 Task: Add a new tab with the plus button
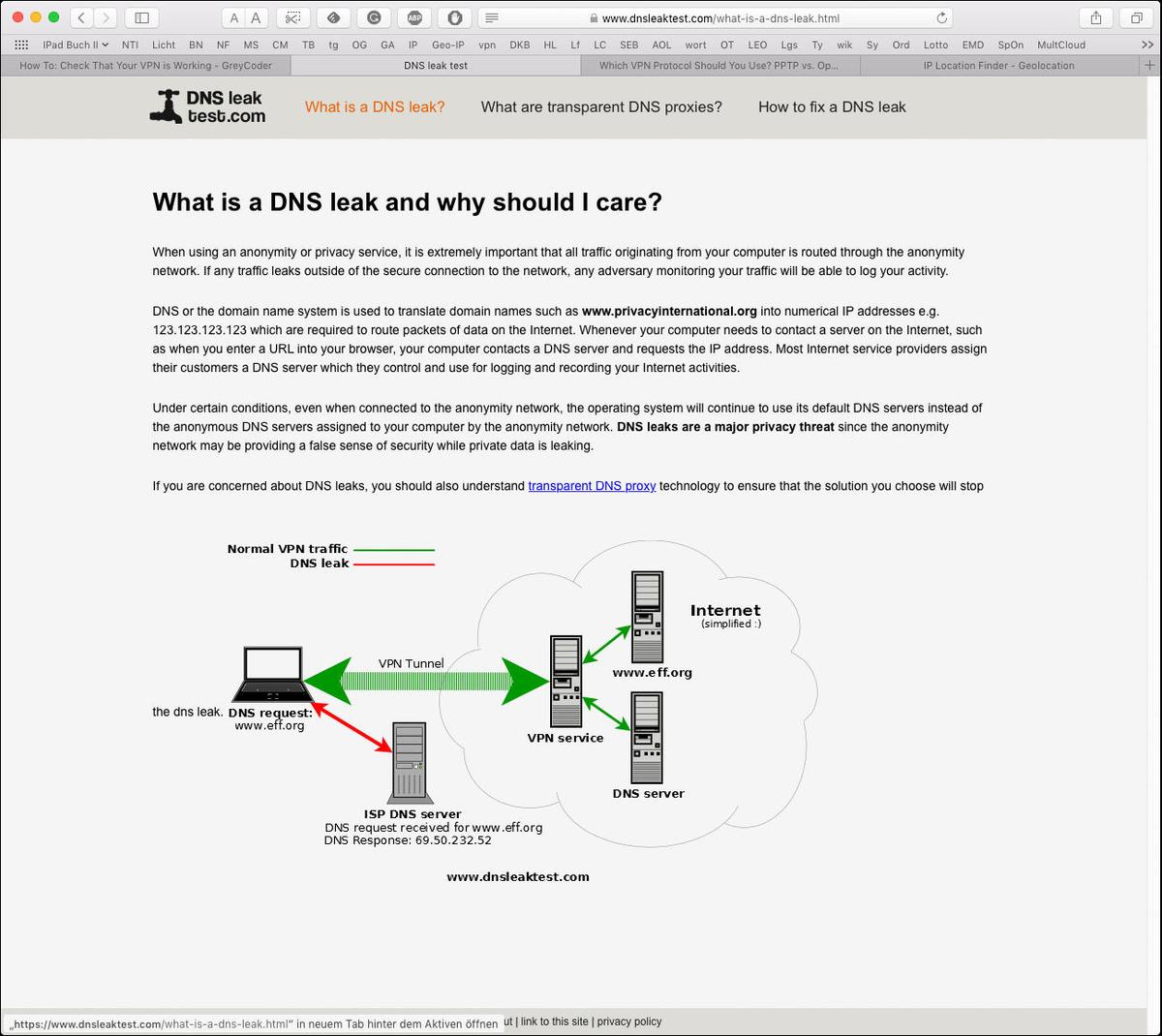[x=1150, y=65]
